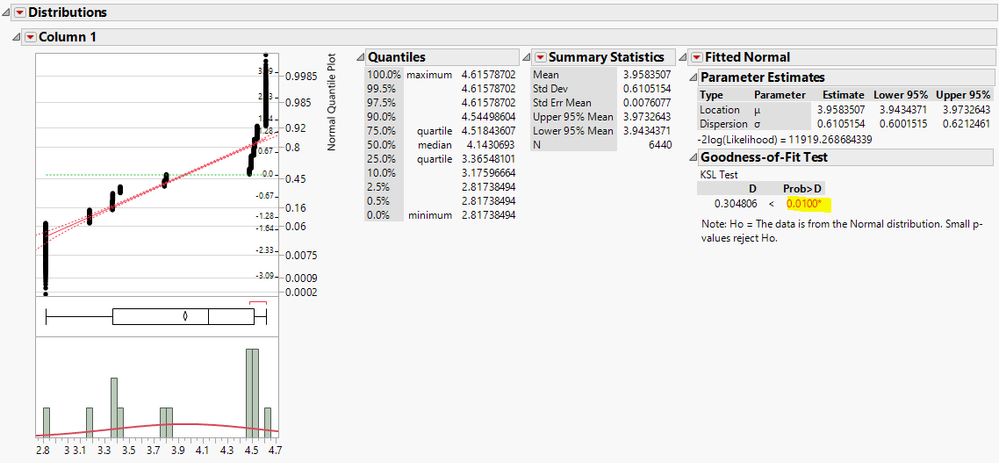999x463 pixels.
Task: Click the mean diamond in the box plot
Action: [185, 316]
